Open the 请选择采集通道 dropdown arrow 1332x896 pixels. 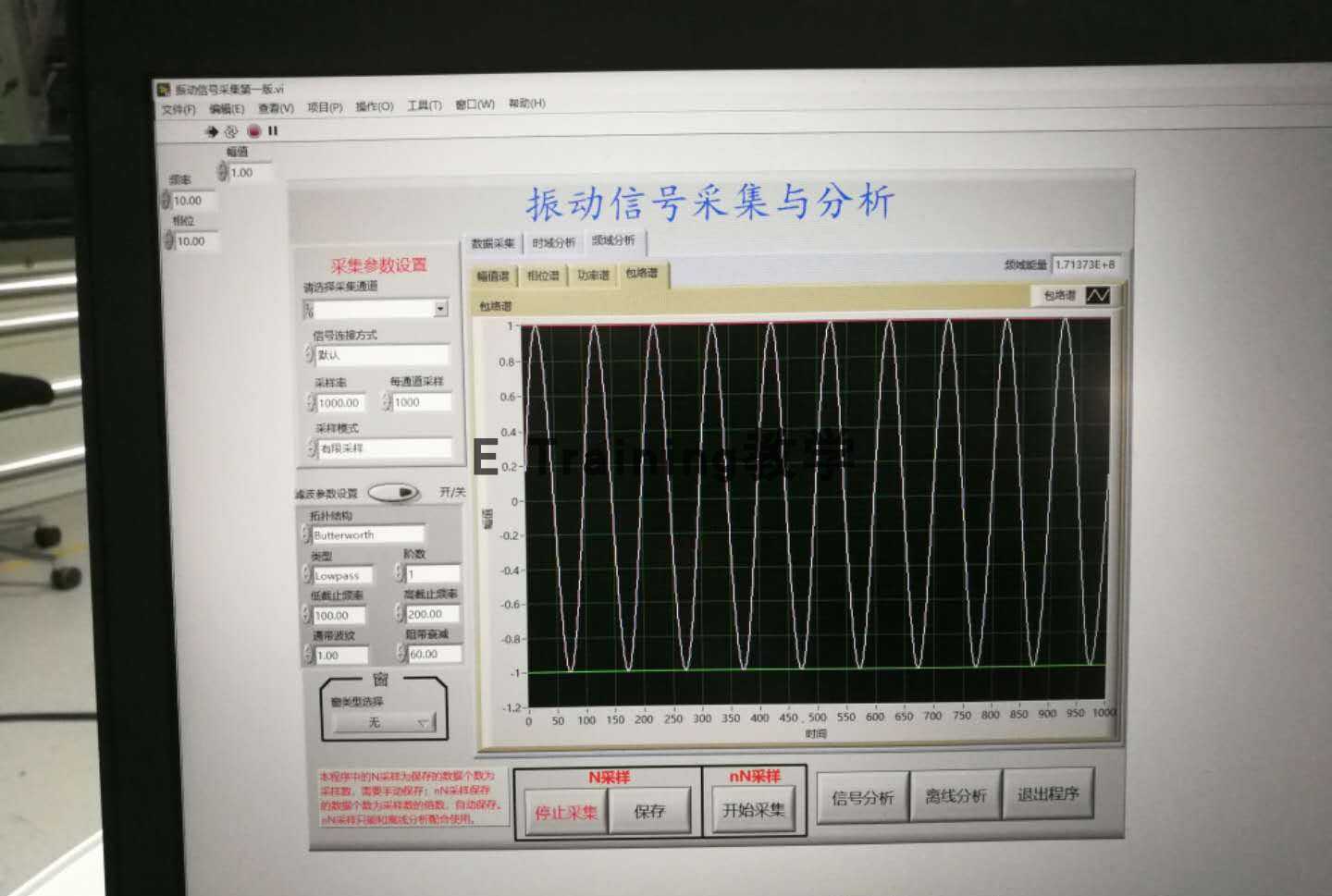(x=440, y=309)
